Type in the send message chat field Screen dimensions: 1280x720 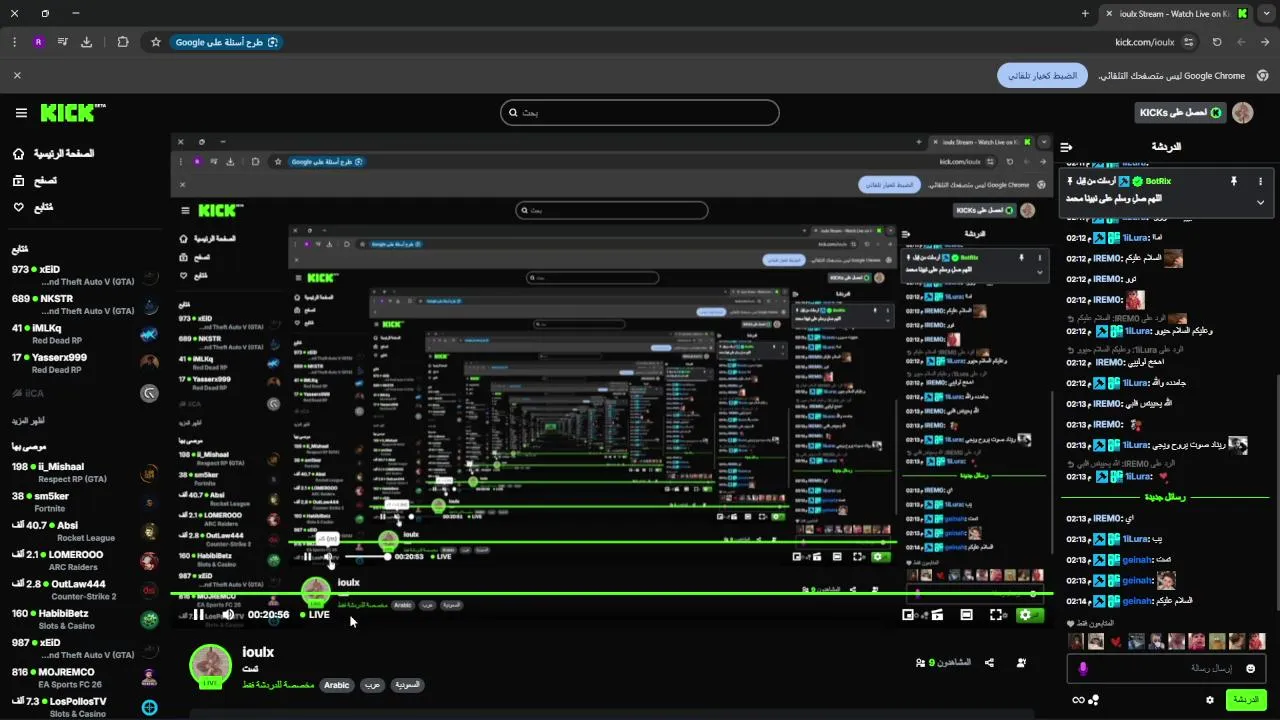(1164, 668)
